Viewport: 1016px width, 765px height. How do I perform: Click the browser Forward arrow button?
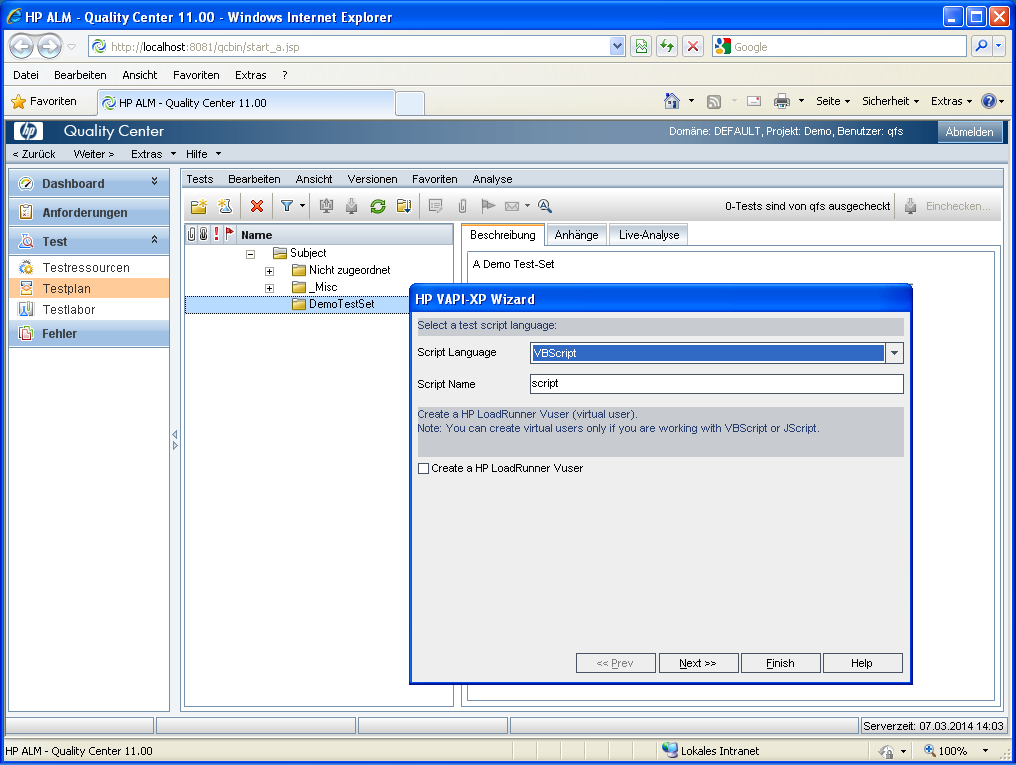point(49,47)
